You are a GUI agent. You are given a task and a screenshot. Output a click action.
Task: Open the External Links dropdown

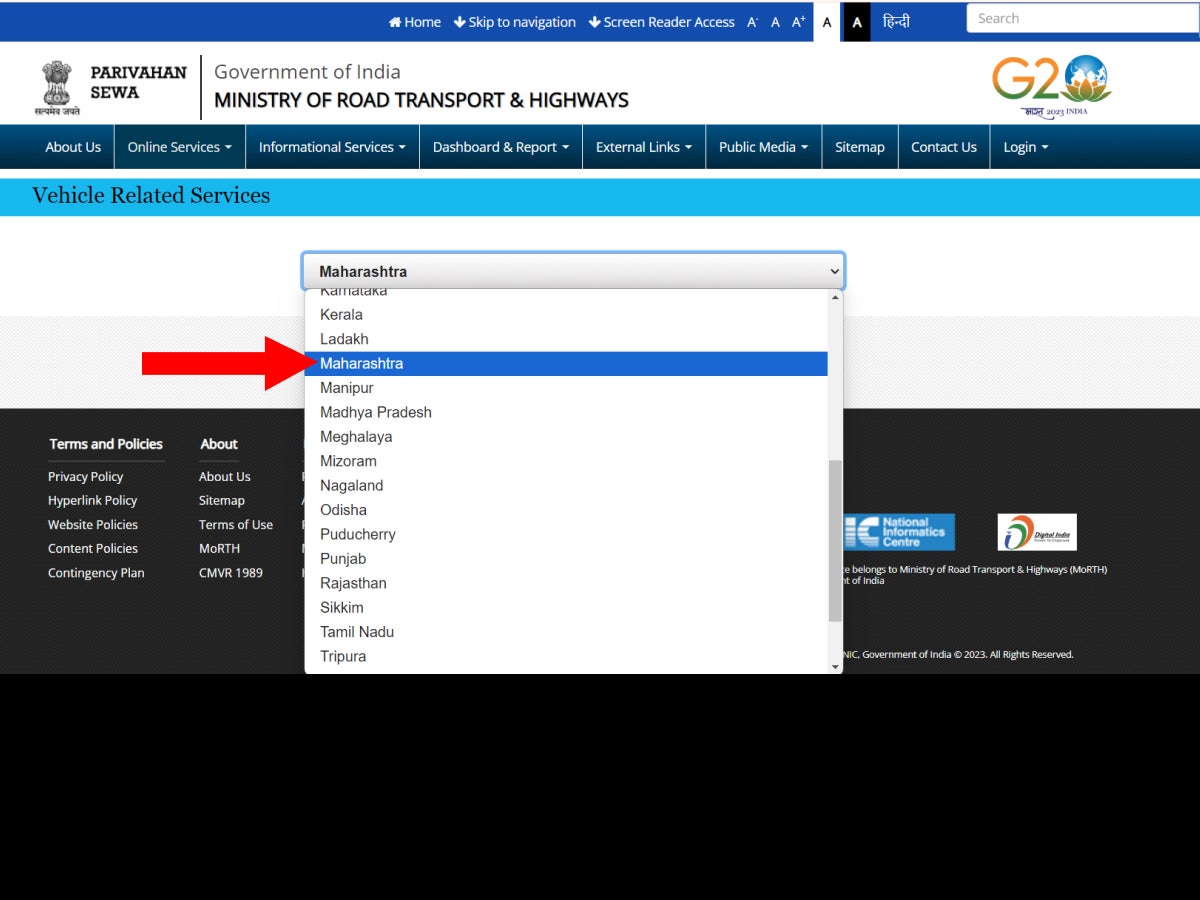click(x=643, y=146)
